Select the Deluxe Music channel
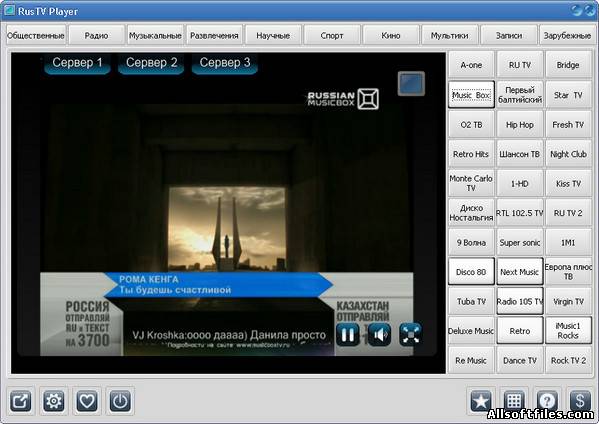 pyautogui.click(x=471, y=331)
